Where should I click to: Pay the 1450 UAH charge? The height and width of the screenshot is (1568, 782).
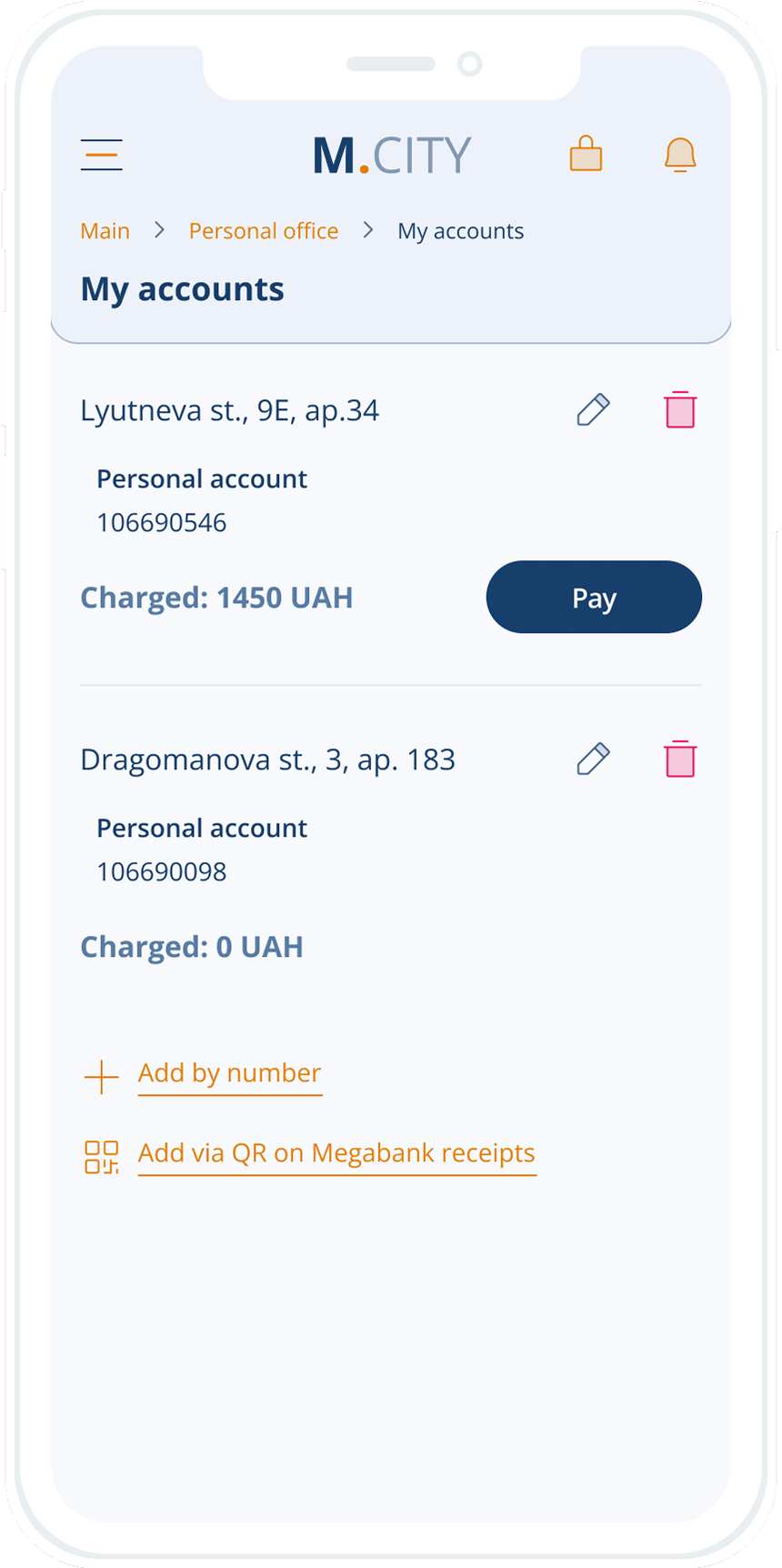[x=594, y=598]
